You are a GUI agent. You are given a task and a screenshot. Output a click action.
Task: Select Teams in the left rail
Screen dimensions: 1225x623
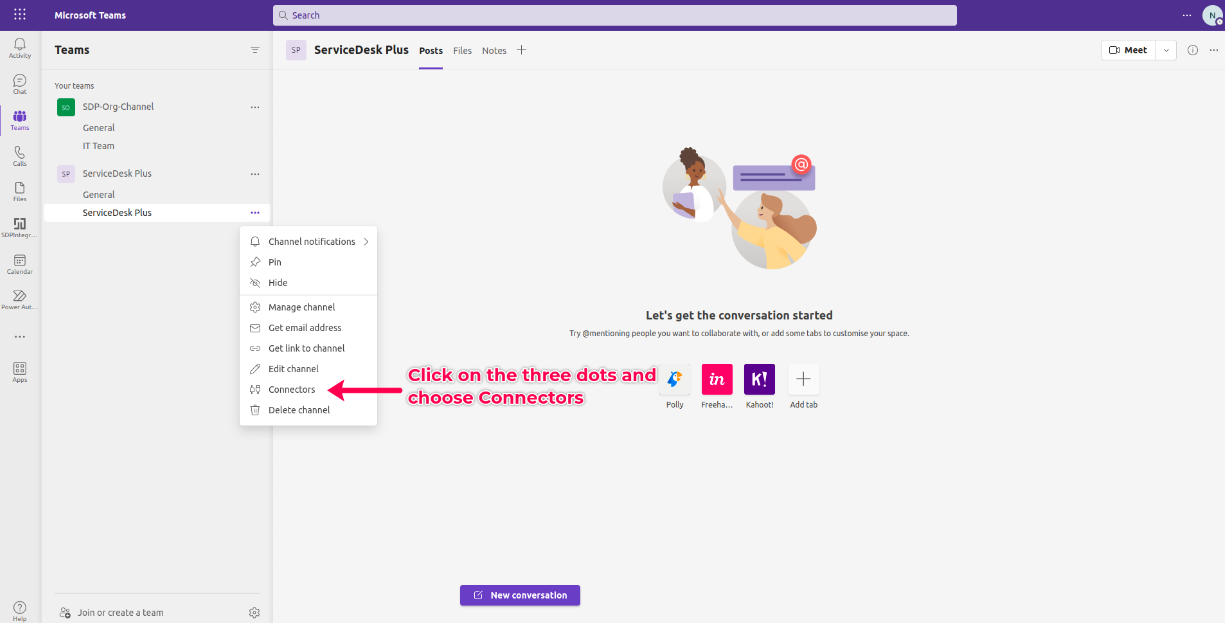click(20, 120)
